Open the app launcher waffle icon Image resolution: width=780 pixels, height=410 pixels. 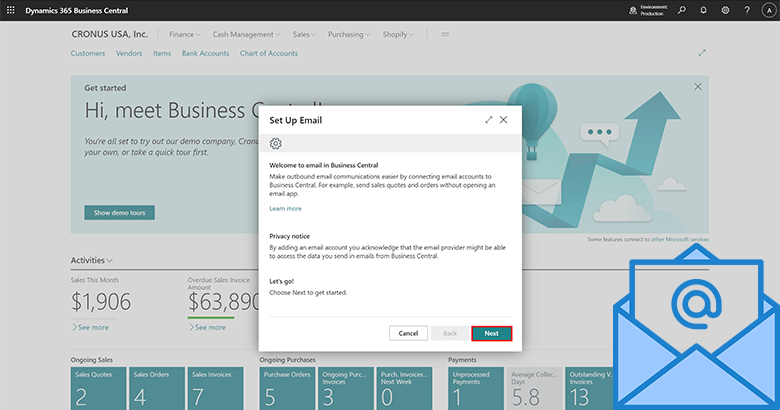click(10, 10)
